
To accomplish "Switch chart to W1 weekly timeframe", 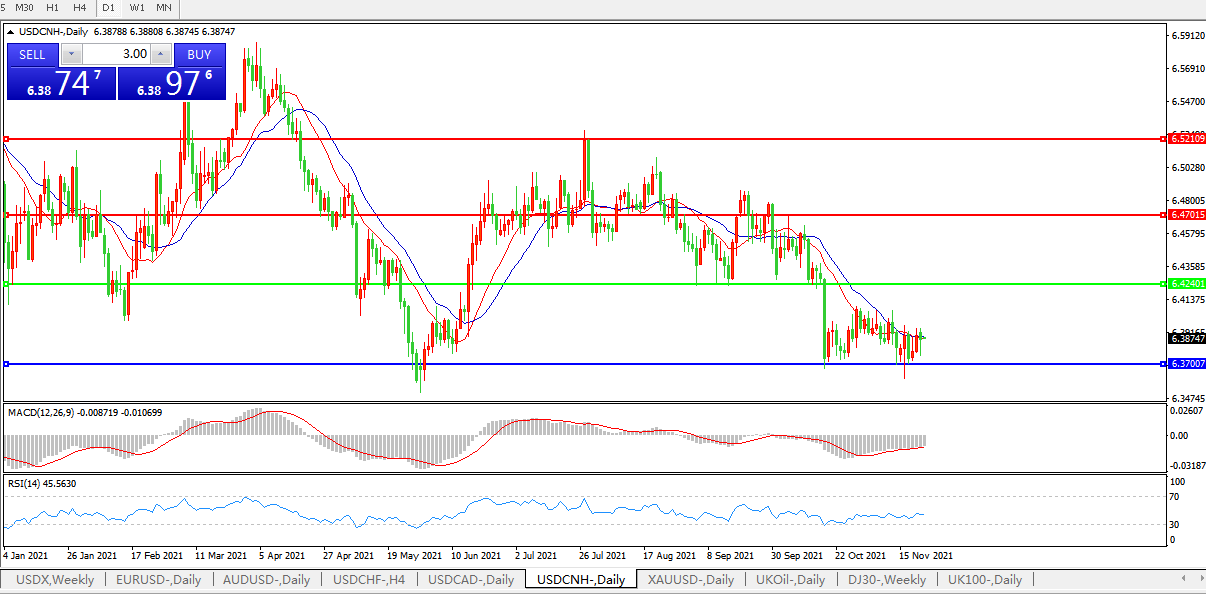I will pos(137,8).
